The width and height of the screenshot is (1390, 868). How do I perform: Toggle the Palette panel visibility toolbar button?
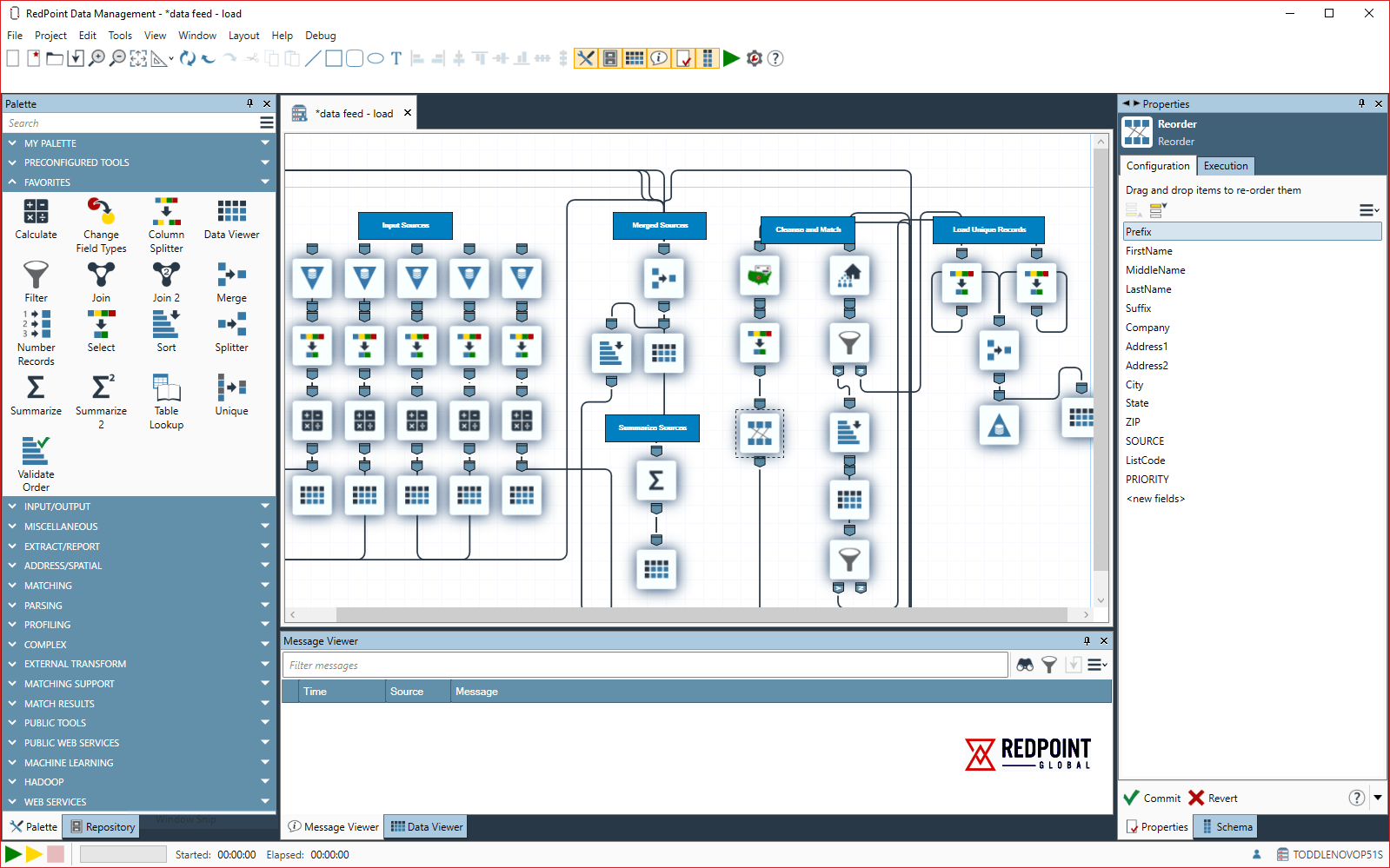(x=586, y=58)
